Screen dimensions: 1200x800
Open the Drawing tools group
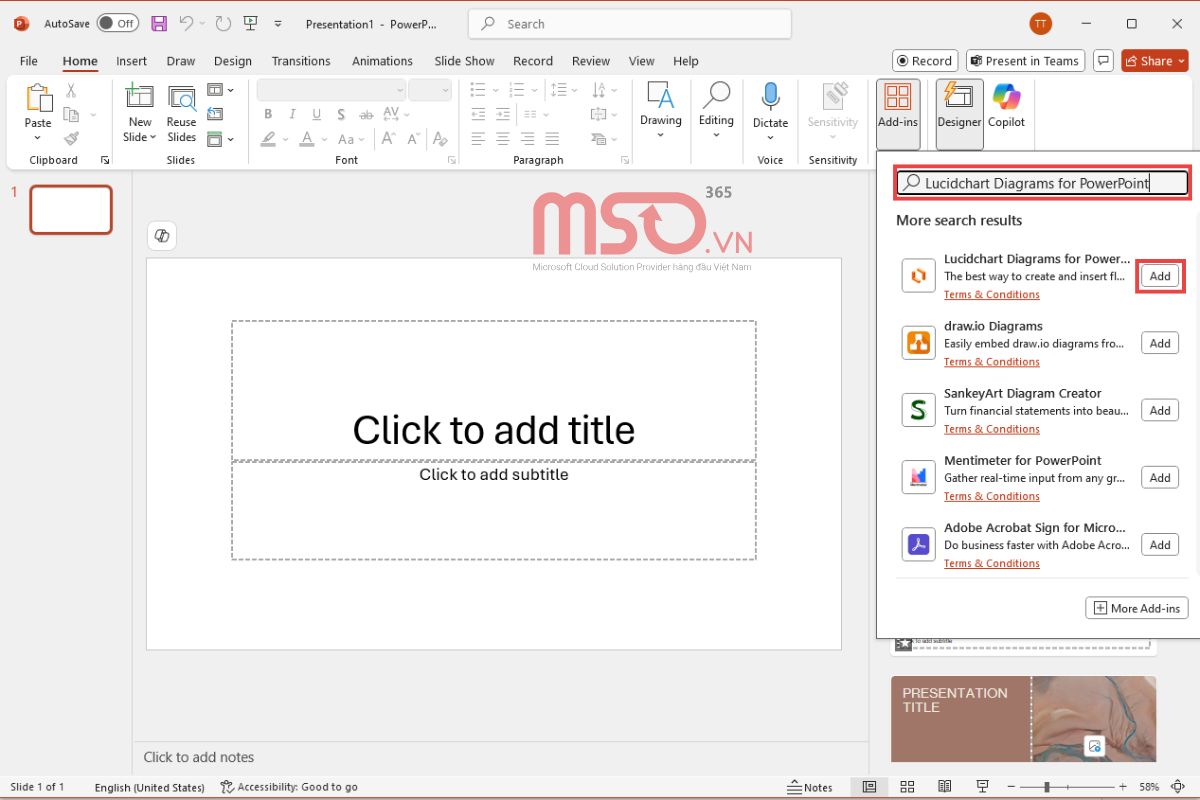tap(661, 109)
